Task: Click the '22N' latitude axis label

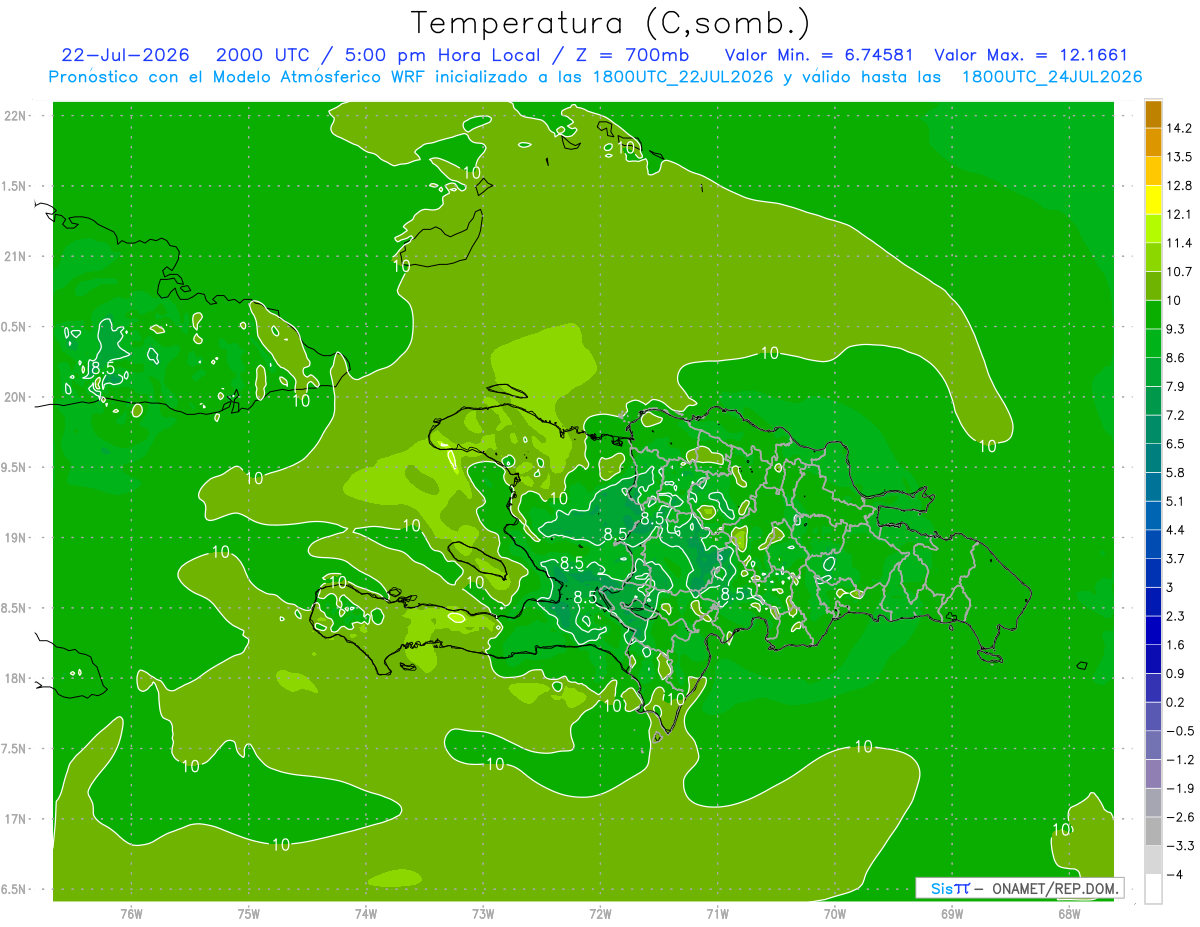Action: [14, 115]
